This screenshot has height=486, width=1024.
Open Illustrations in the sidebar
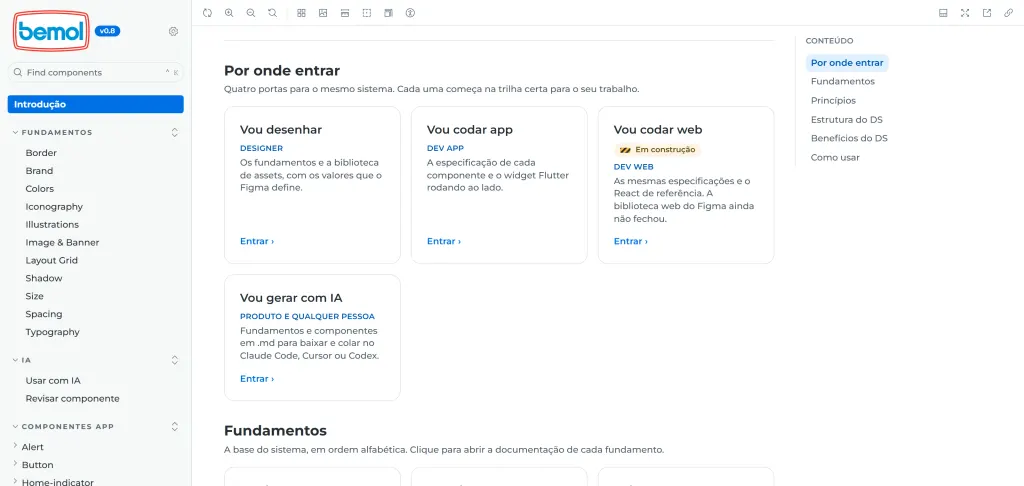[52, 225]
